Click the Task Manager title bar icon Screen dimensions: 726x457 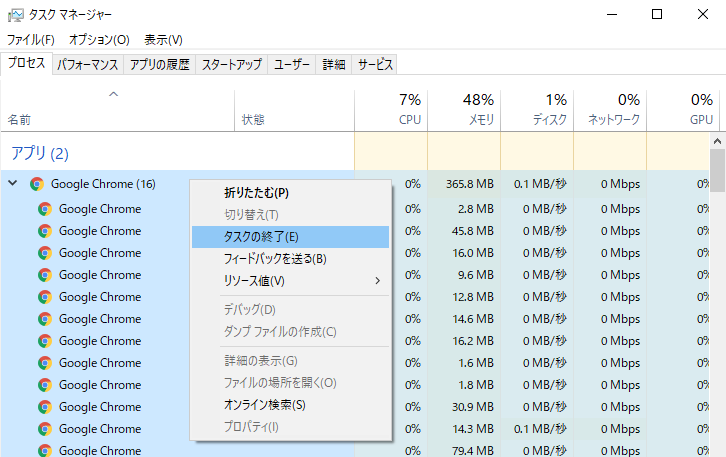click(x=15, y=15)
